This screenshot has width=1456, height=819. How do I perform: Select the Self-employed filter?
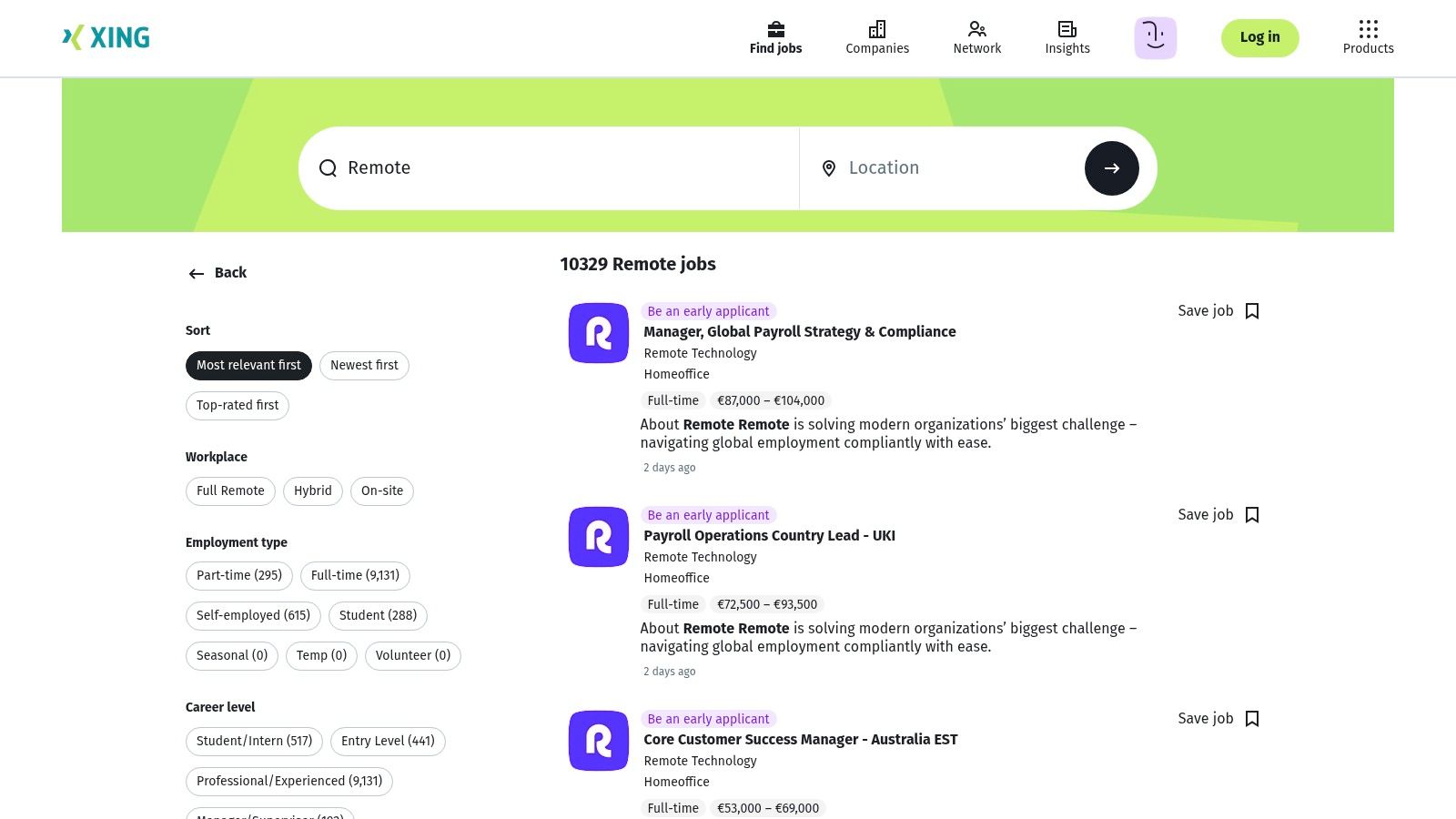pos(253,615)
